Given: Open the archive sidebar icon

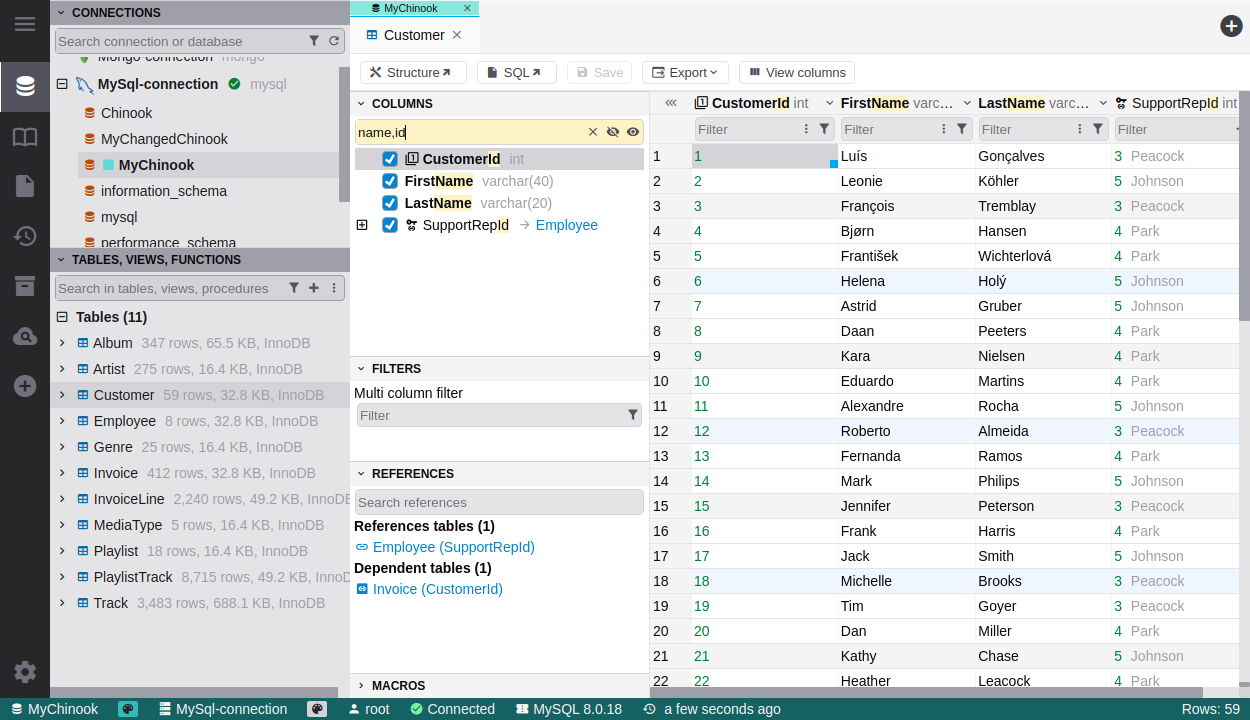Looking at the screenshot, I should tap(25, 286).
